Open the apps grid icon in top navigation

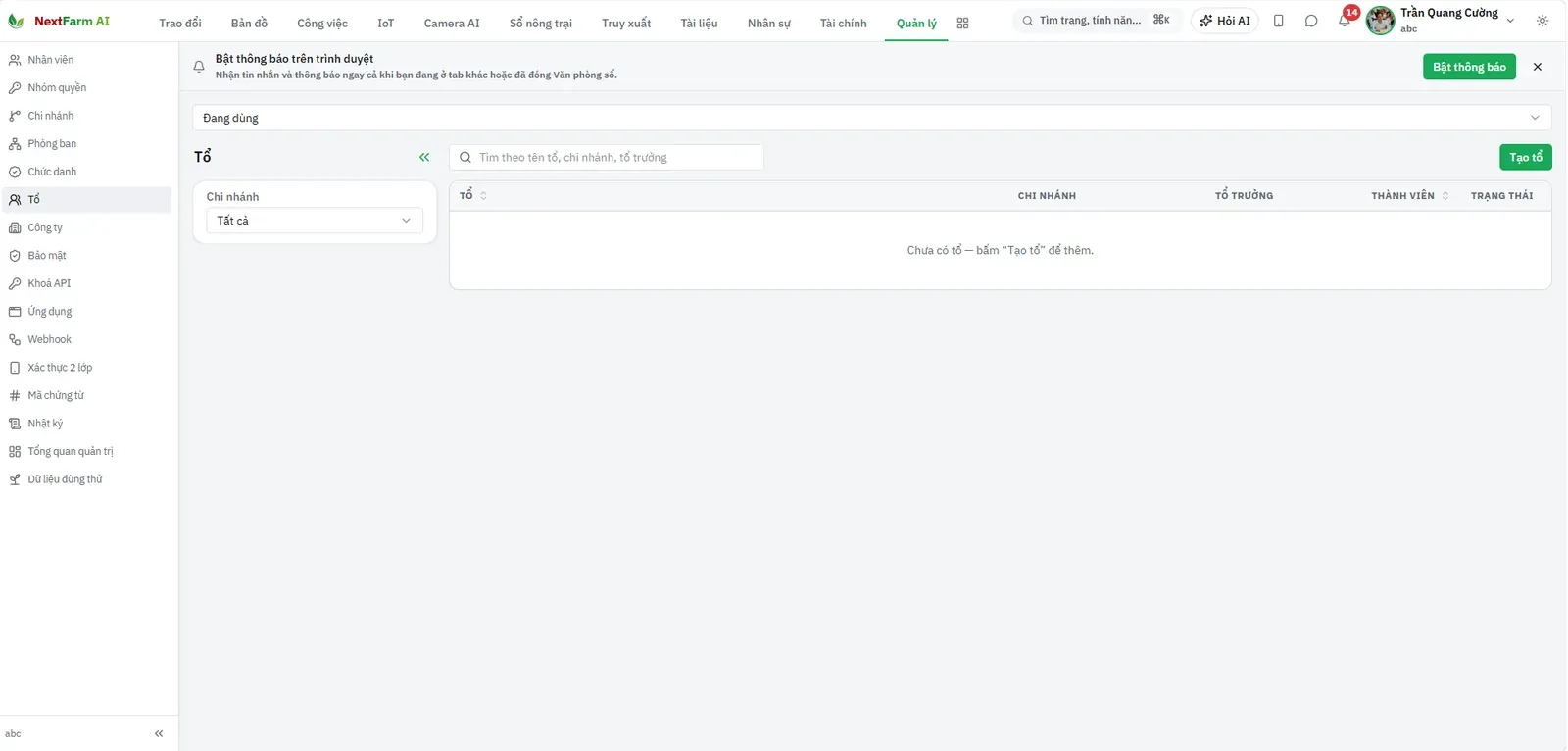point(962,24)
